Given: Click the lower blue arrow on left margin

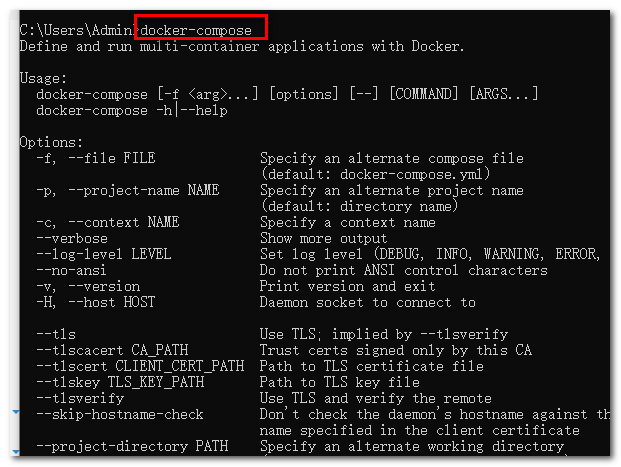Looking at the screenshot, I should pos(16,452).
